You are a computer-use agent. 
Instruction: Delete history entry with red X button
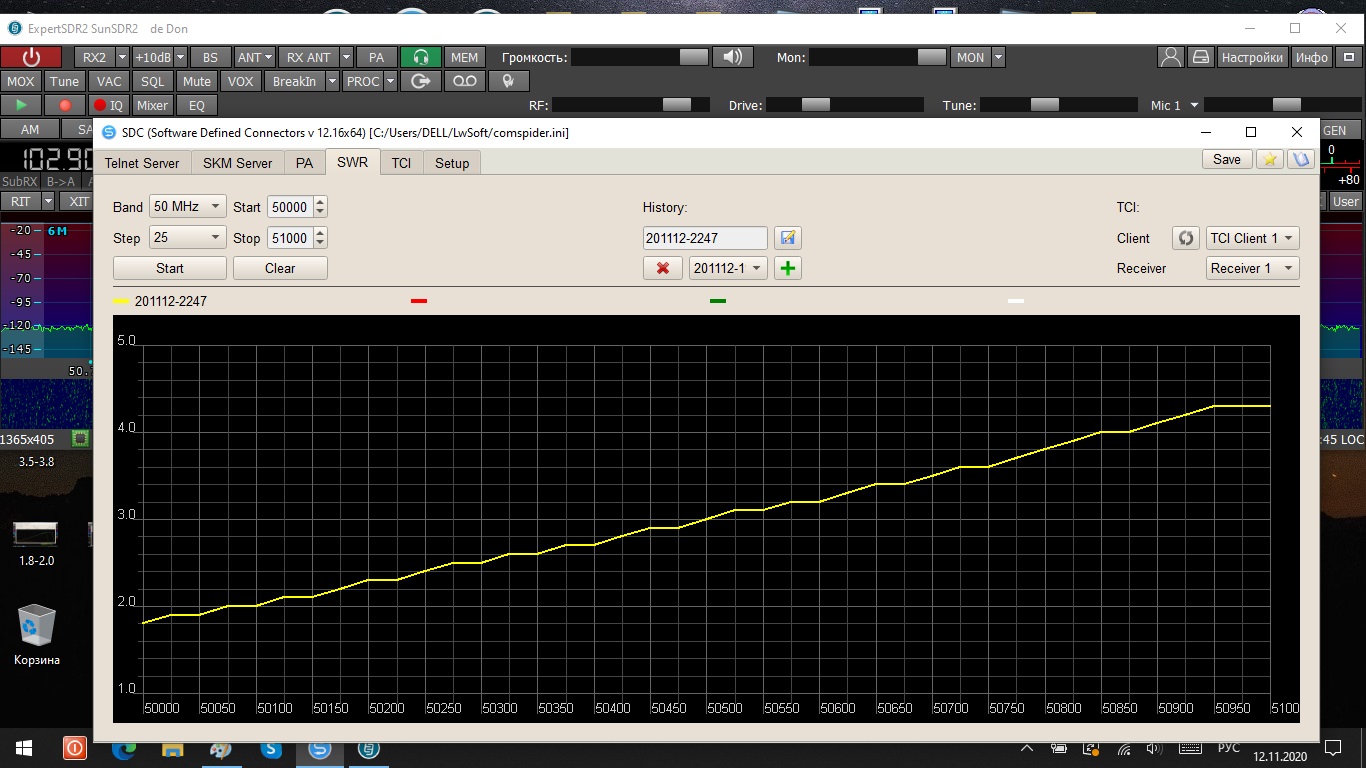point(662,268)
